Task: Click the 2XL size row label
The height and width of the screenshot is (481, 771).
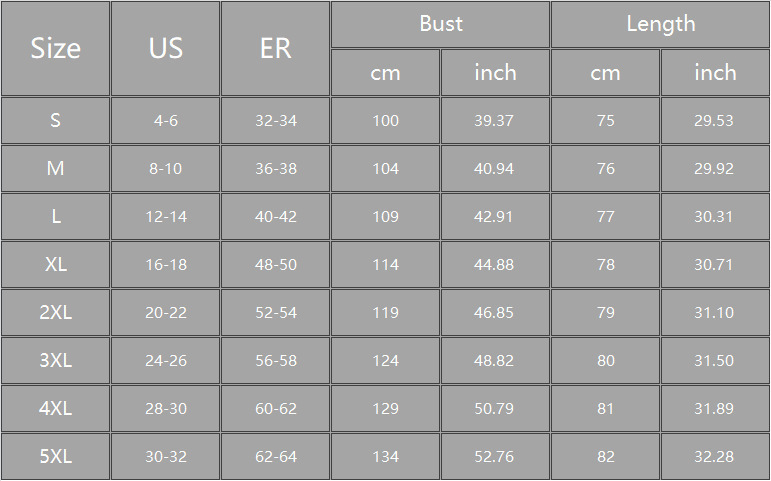Action: coord(55,313)
